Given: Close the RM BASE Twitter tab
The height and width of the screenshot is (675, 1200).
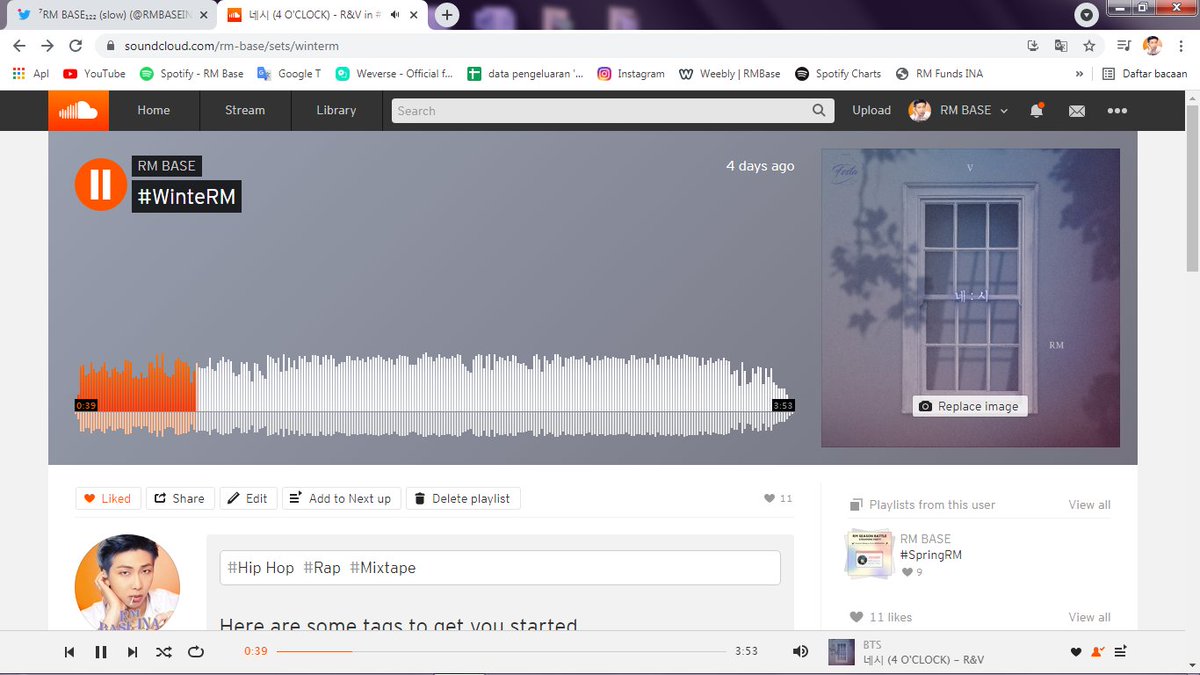Looking at the screenshot, I should click(x=204, y=16).
